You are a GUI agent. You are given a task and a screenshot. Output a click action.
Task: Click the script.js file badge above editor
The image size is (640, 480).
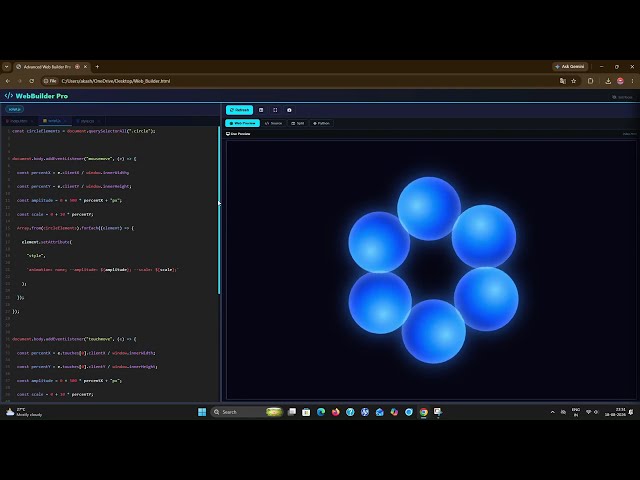click(x=15, y=109)
